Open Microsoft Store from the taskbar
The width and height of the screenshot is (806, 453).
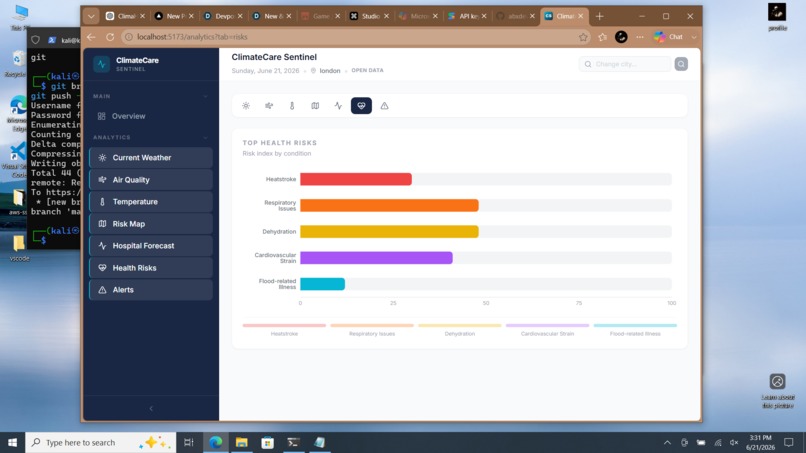pyautogui.click(x=267, y=442)
